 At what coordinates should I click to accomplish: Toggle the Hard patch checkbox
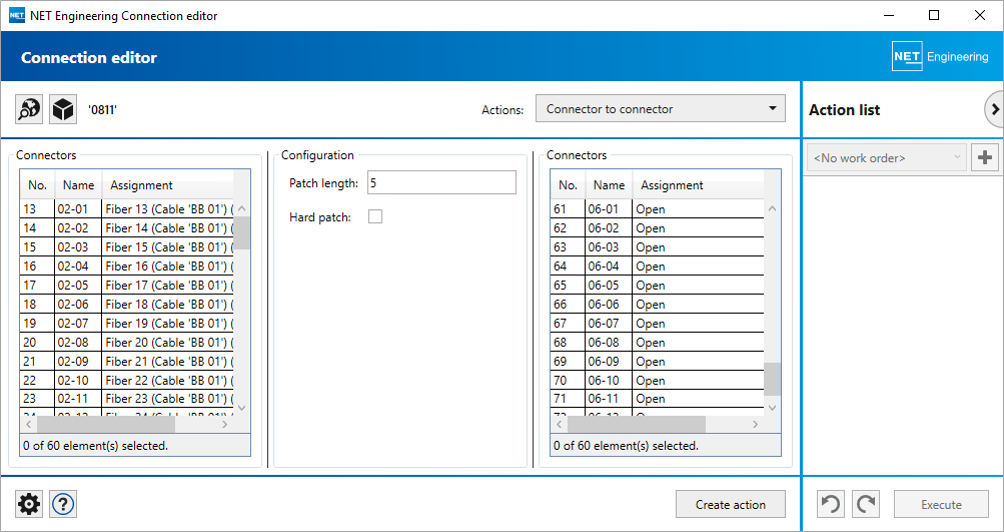click(375, 217)
